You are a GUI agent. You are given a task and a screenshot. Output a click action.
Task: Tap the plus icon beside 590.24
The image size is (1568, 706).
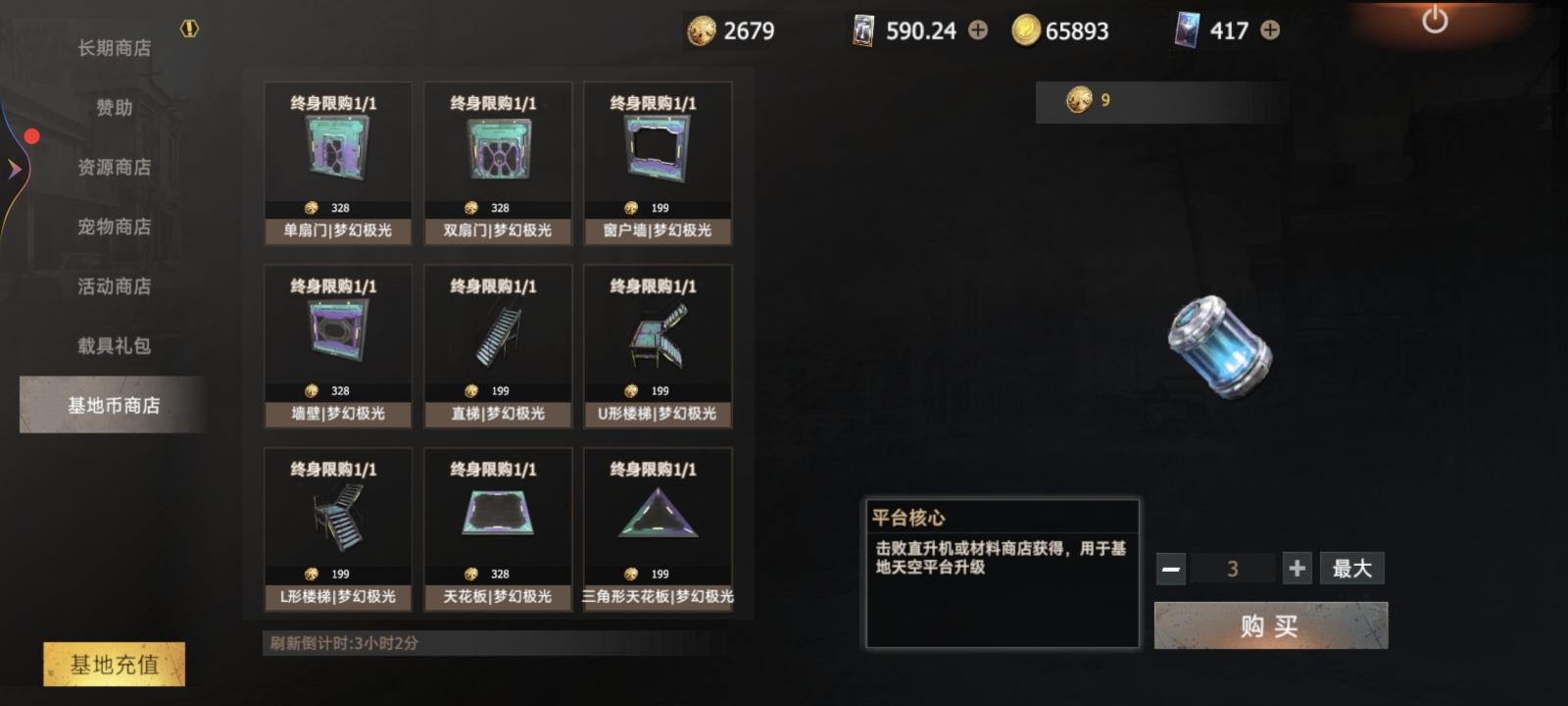point(978,30)
